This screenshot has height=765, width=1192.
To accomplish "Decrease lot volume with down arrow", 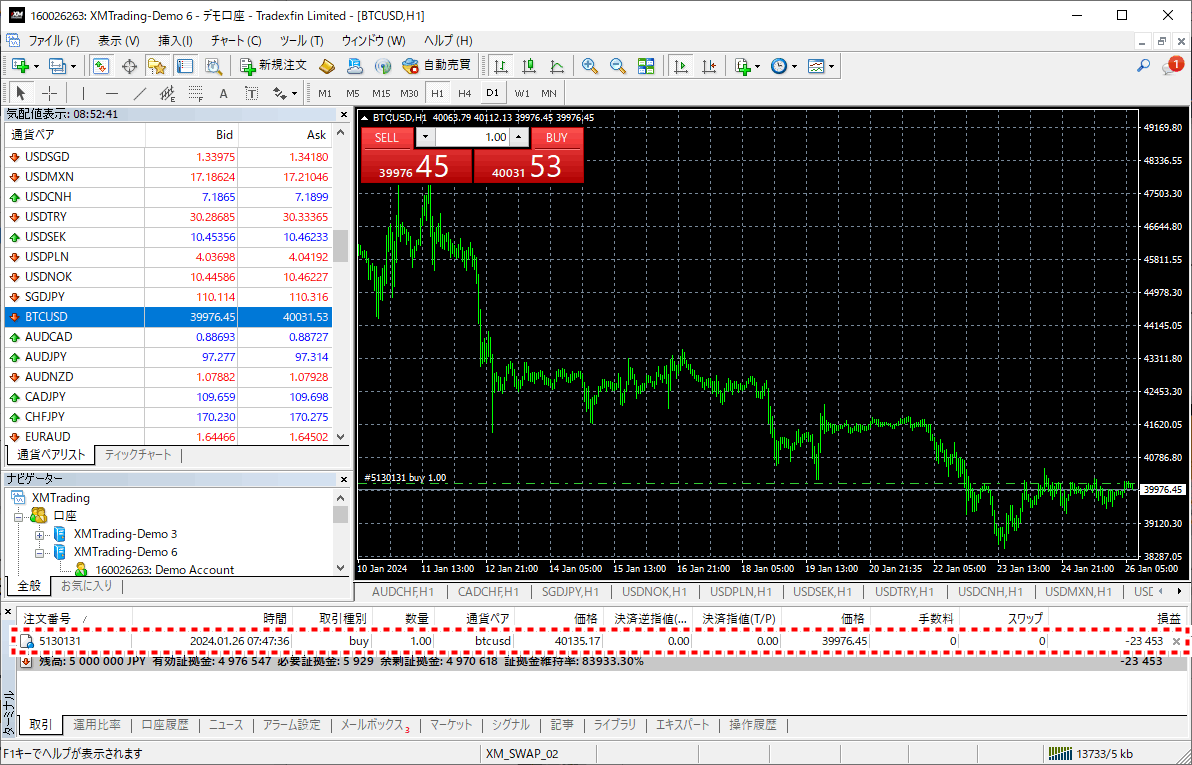I will click(x=425, y=138).
